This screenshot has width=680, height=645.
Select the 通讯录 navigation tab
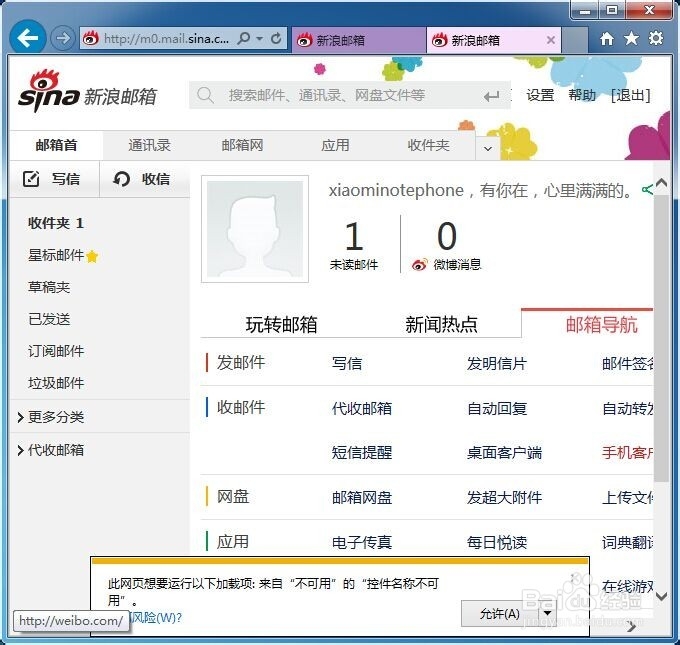[x=149, y=145]
